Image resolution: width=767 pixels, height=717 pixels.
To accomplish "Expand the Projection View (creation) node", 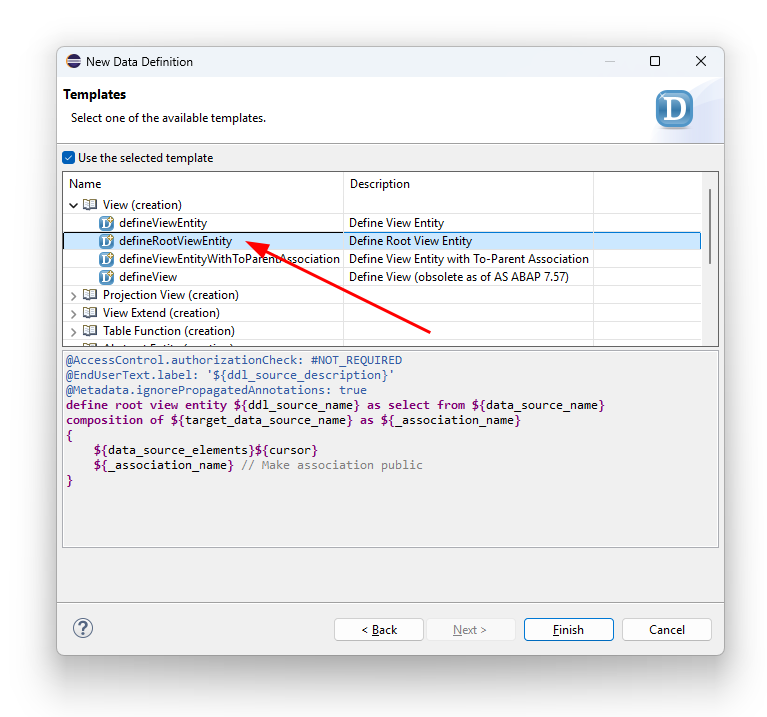I will point(73,295).
